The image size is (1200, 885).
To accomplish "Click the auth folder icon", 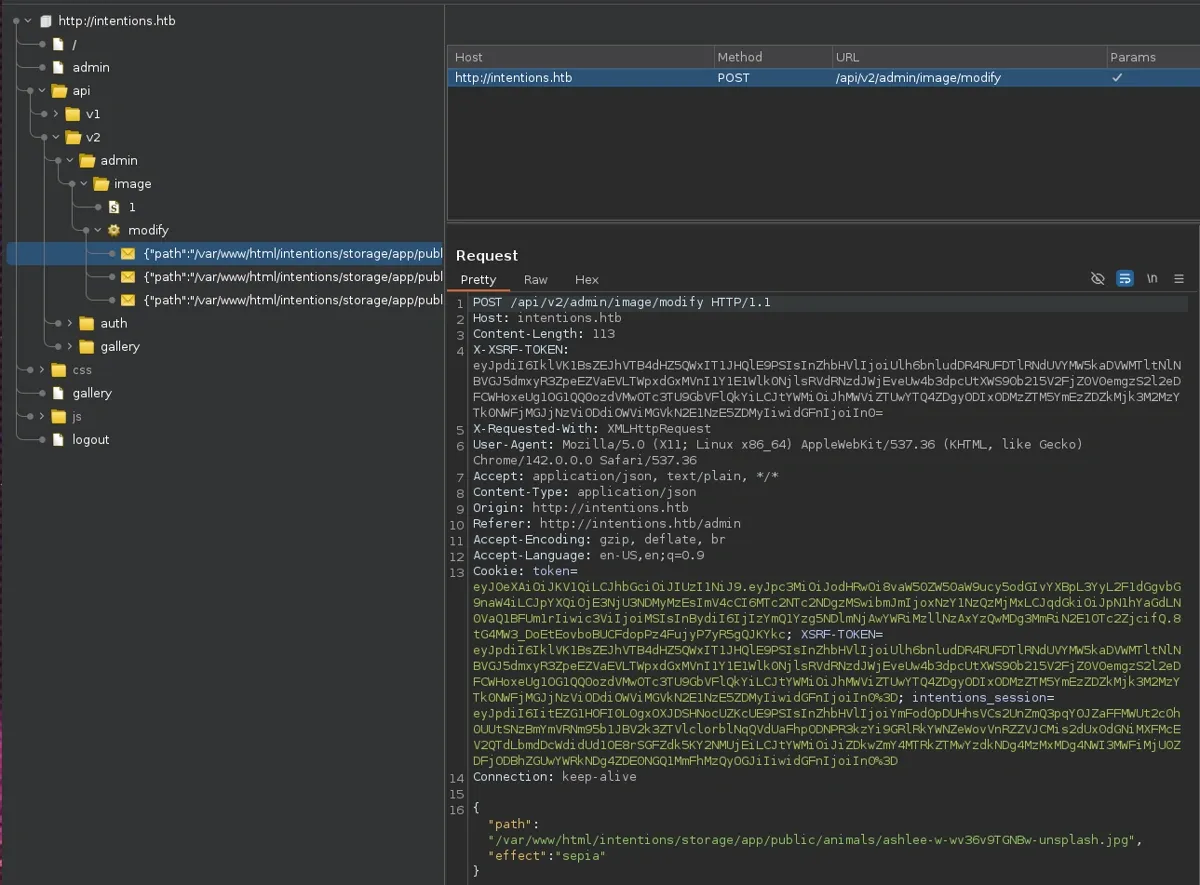I will pyautogui.click(x=87, y=323).
